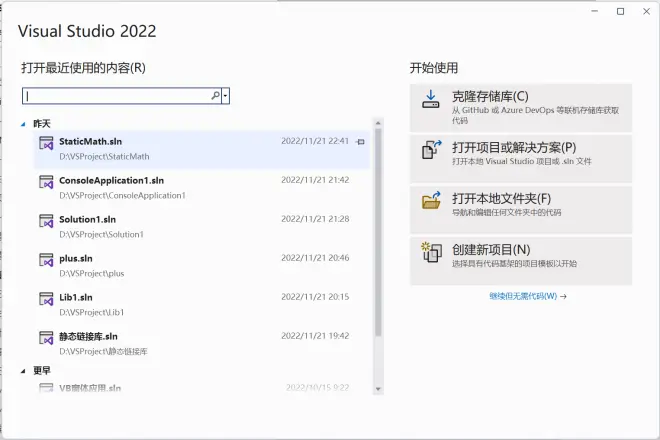This screenshot has height=440, width=660.
Task: Click the Lib1.sln solution icon
Action: pyautogui.click(x=46, y=299)
